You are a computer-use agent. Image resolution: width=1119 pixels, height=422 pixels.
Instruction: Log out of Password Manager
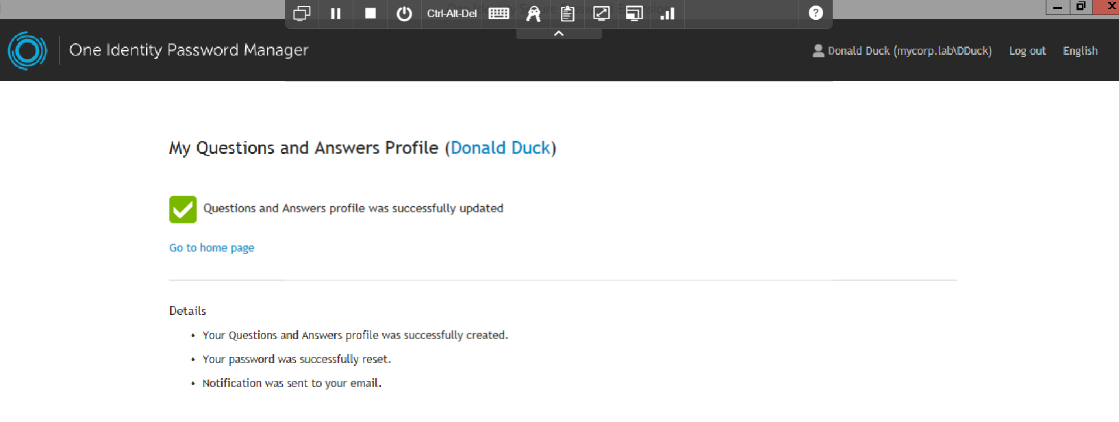pos(1027,51)
